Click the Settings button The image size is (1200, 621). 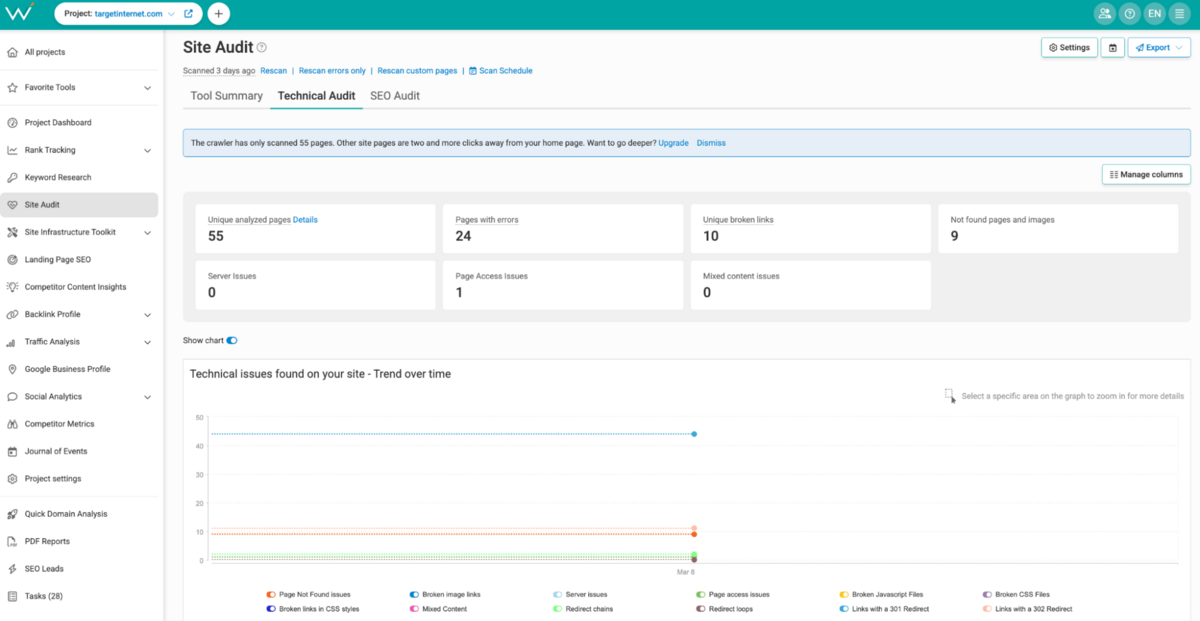(1069, 47)
